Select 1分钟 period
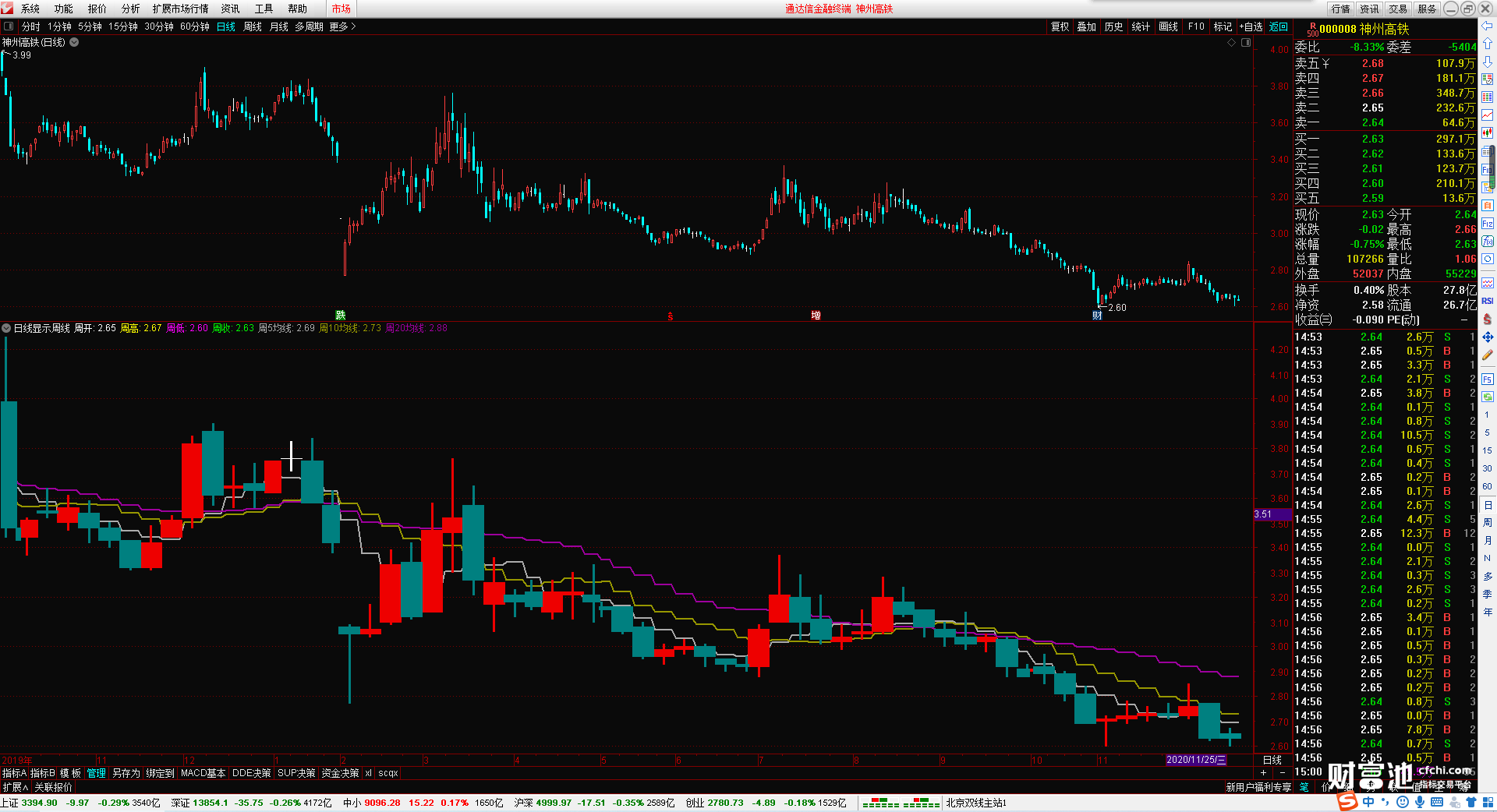 59,26
